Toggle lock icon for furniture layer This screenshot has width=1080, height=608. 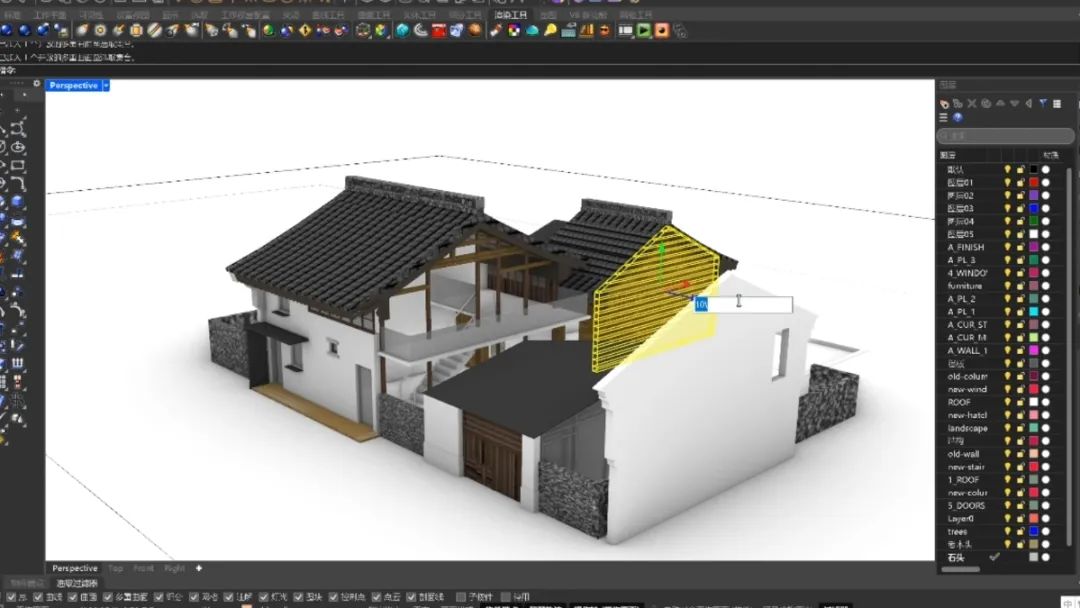[1021, 286]
